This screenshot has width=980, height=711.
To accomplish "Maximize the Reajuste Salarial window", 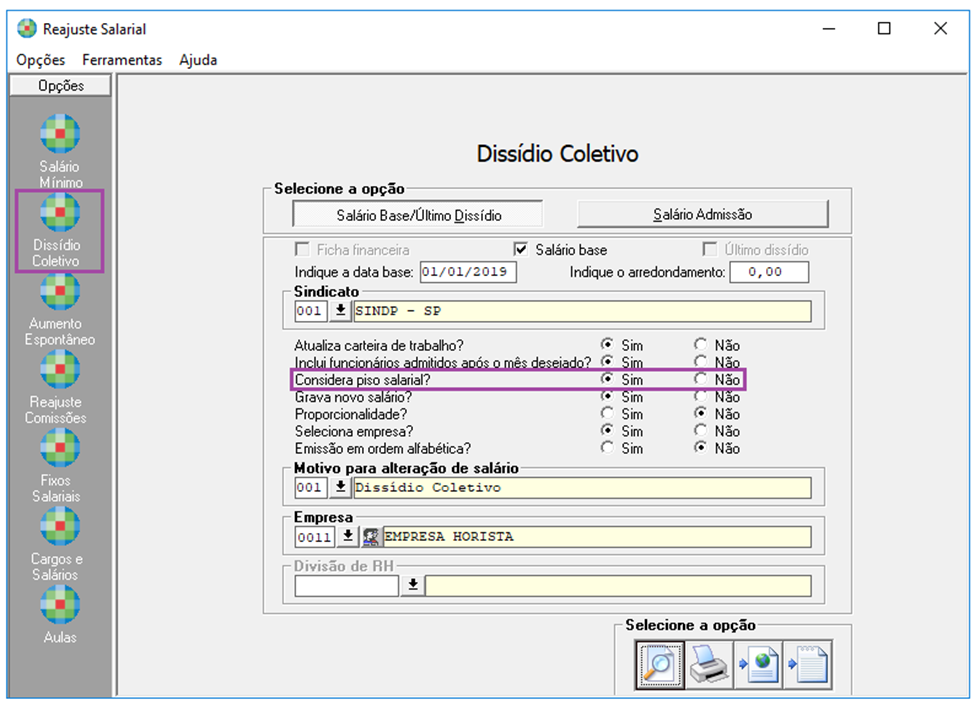I will [x=884, y=29].
